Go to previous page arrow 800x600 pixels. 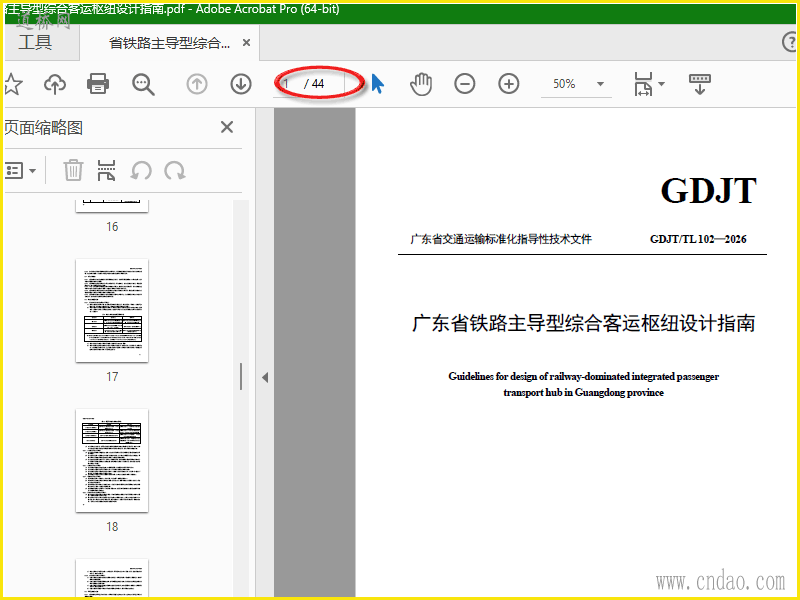[197, 84]
